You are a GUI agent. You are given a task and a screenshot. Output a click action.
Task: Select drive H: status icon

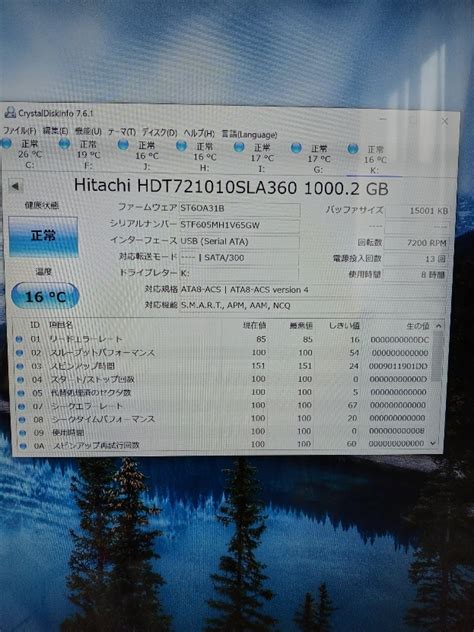(181, 146)
